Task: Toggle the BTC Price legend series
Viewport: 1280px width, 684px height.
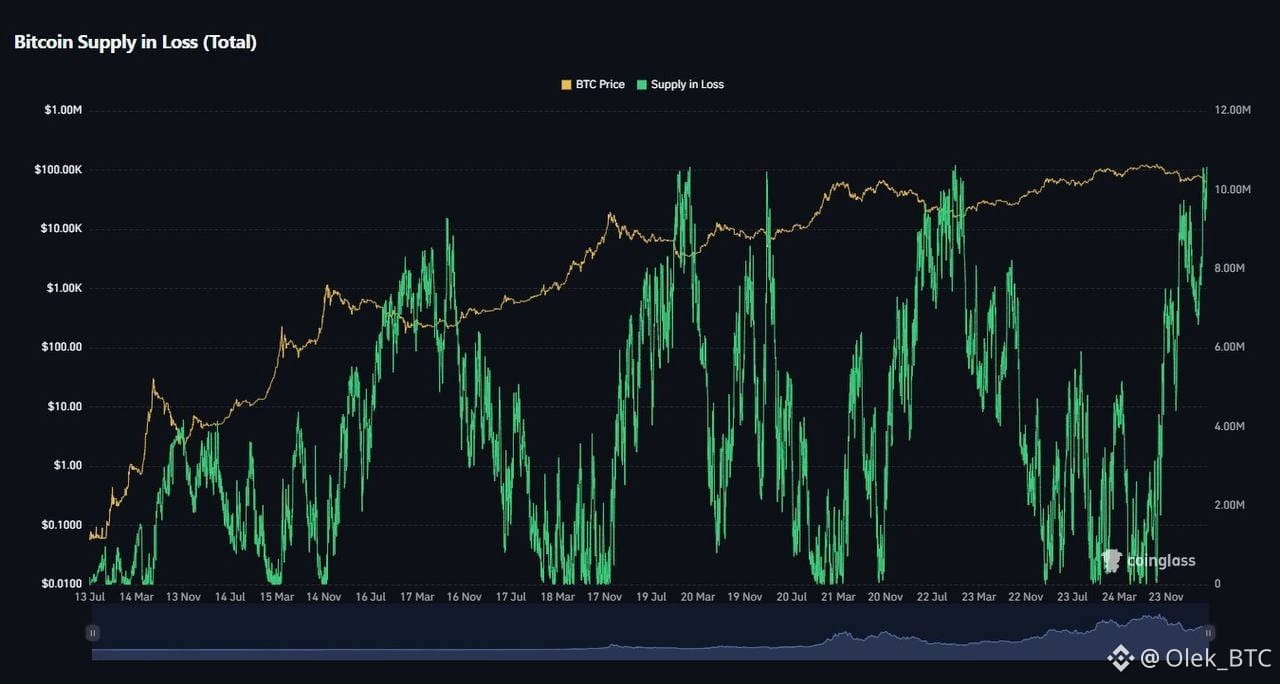Action: tap(593, 85)
